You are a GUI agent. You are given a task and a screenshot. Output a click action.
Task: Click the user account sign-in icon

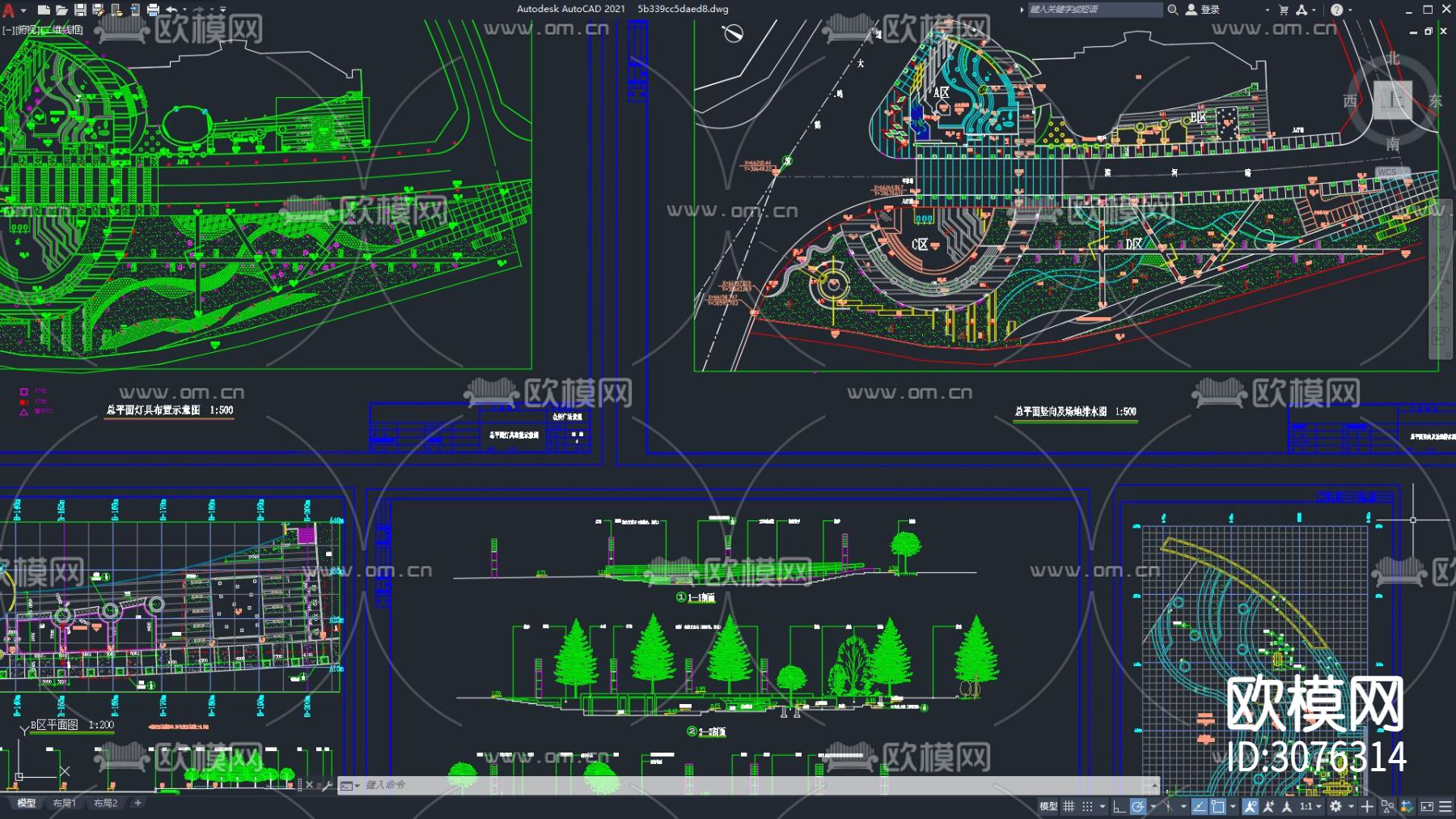point(1191,10)
